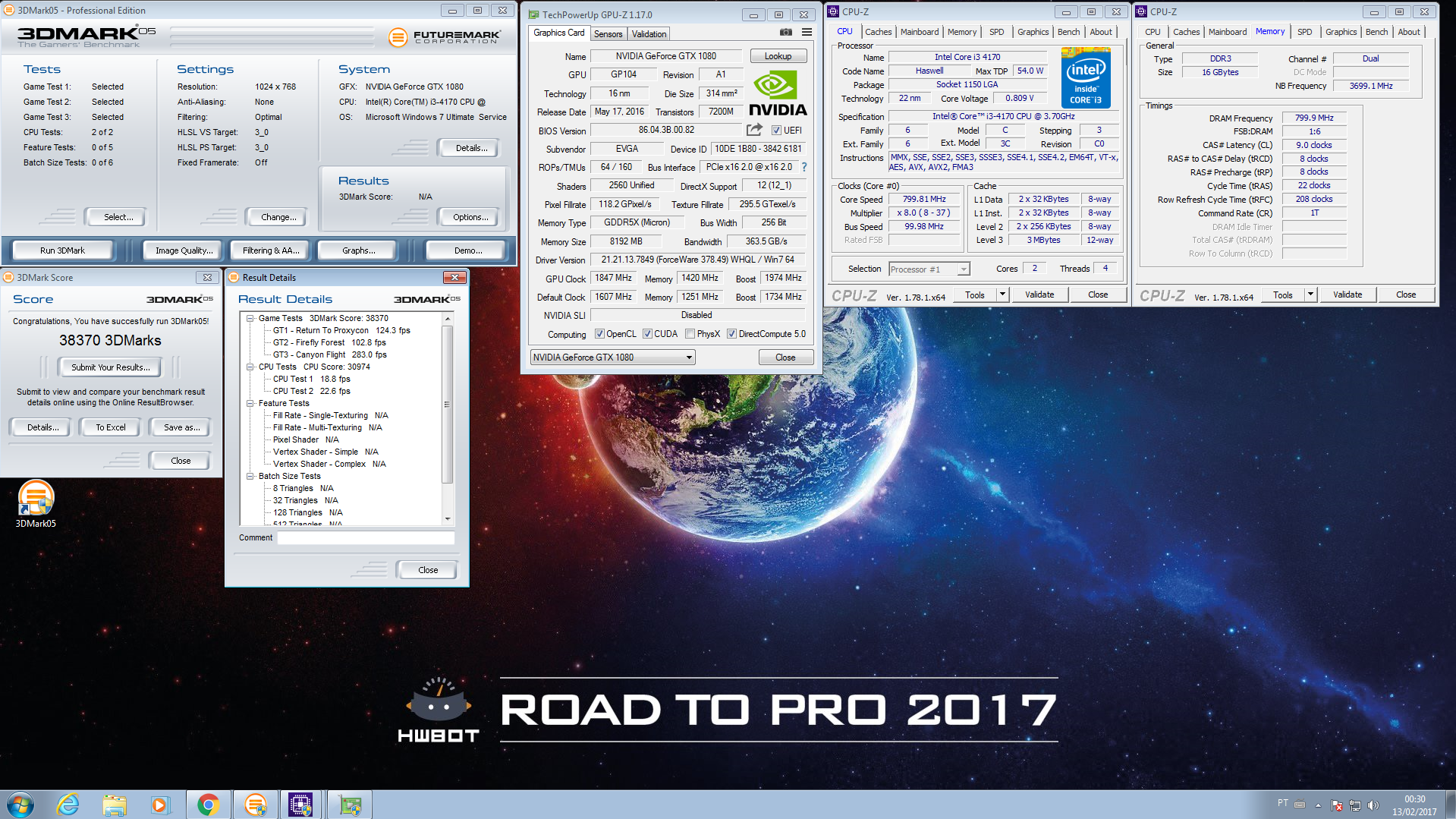1456x819 pixels.
Task: Open the Tools dropdown arrow in Memory window
Action: coord(1310,295)
